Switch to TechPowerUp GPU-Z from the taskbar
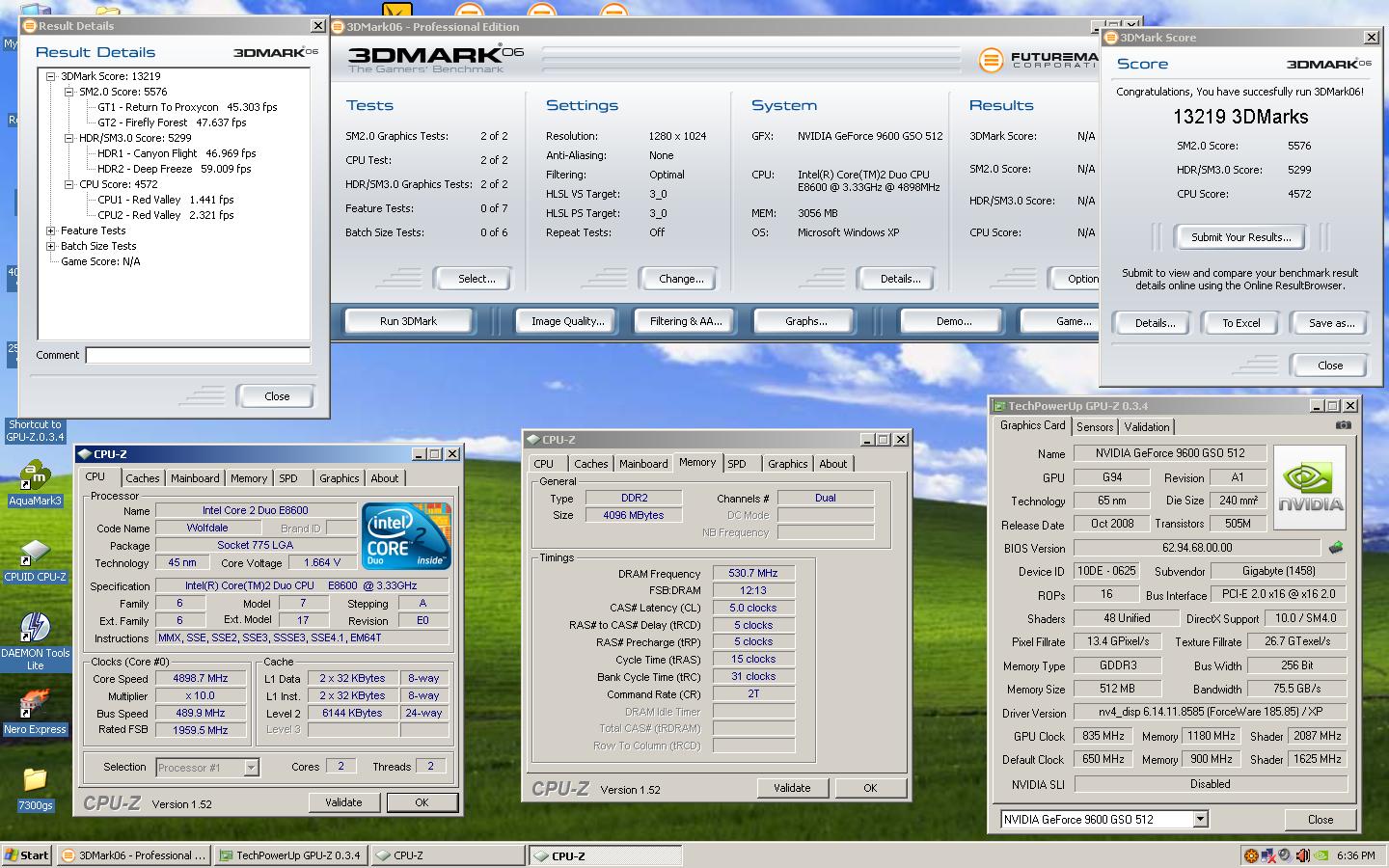This screenshot has width=1389, height=868. click(290, 855)
